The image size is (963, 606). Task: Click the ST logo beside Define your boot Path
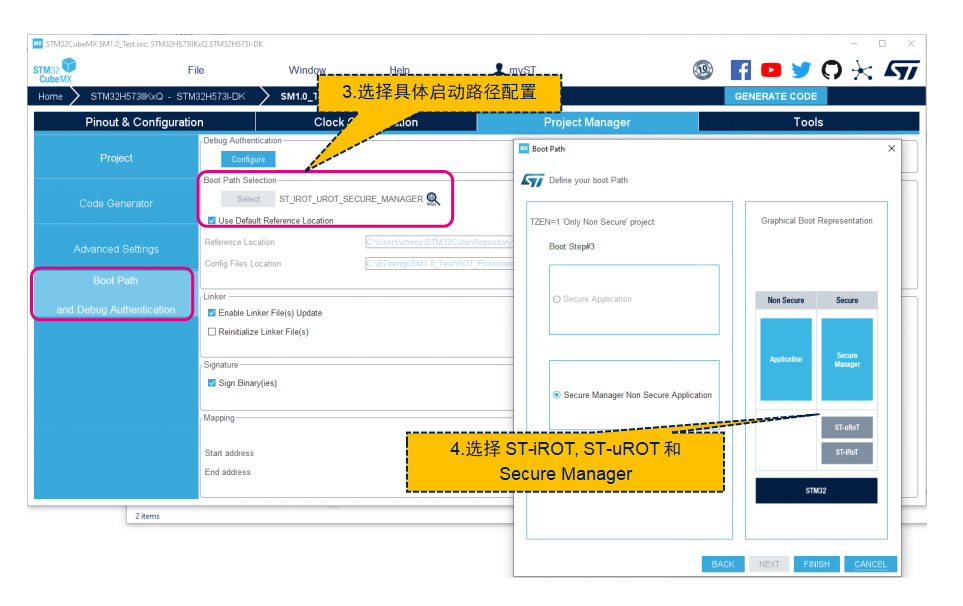[x=532, y=180]
